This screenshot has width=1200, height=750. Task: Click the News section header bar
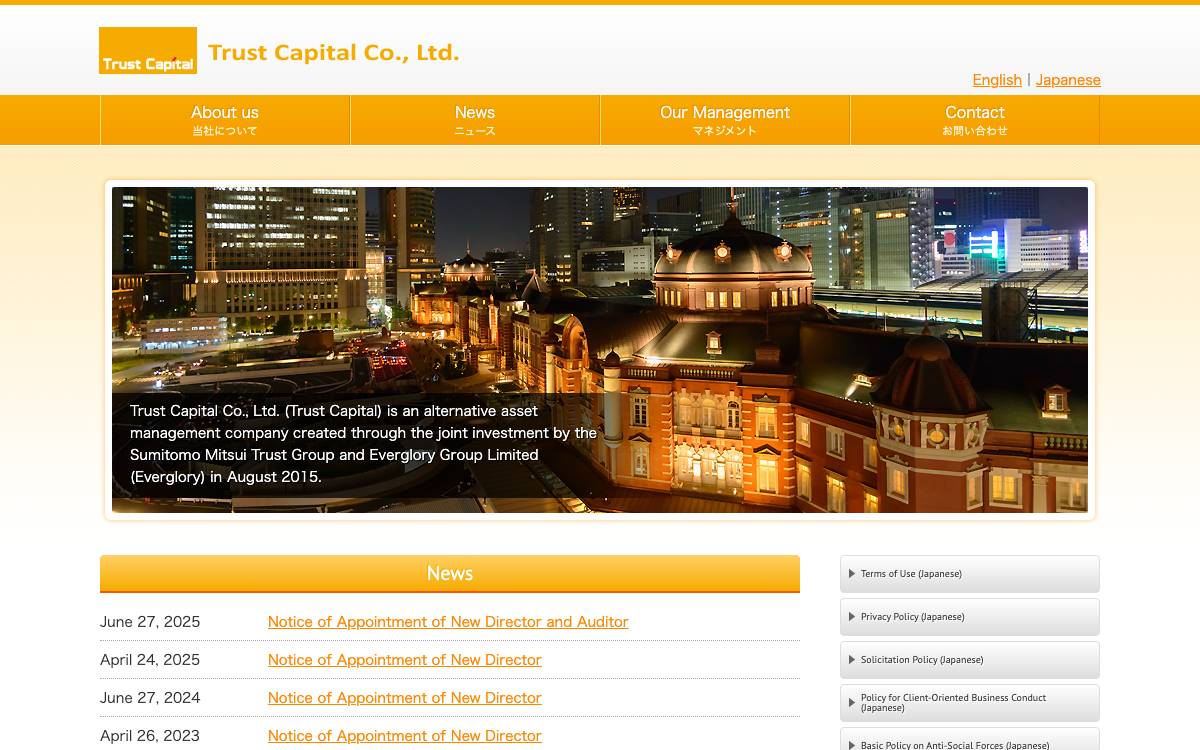450,574
